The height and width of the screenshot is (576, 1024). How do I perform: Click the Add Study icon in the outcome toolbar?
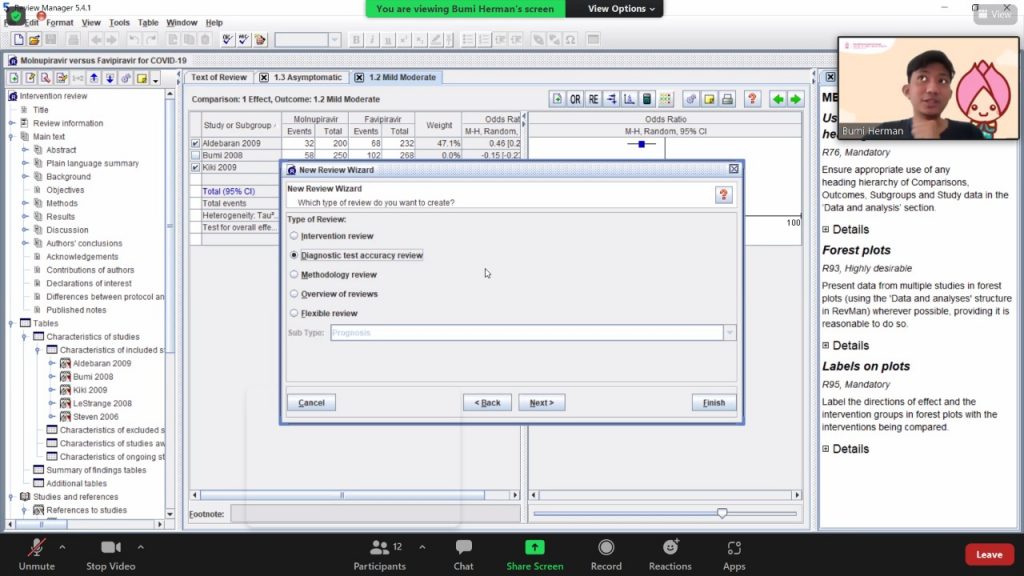tap(557, 99)
